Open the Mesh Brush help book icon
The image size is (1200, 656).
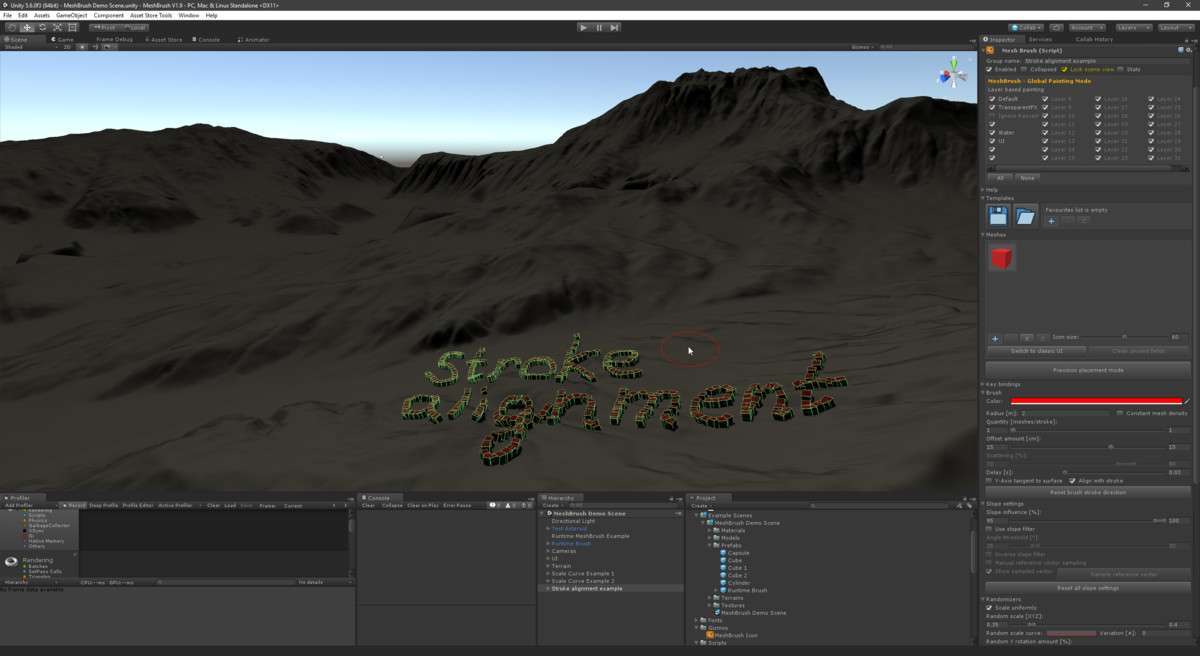1182,49
